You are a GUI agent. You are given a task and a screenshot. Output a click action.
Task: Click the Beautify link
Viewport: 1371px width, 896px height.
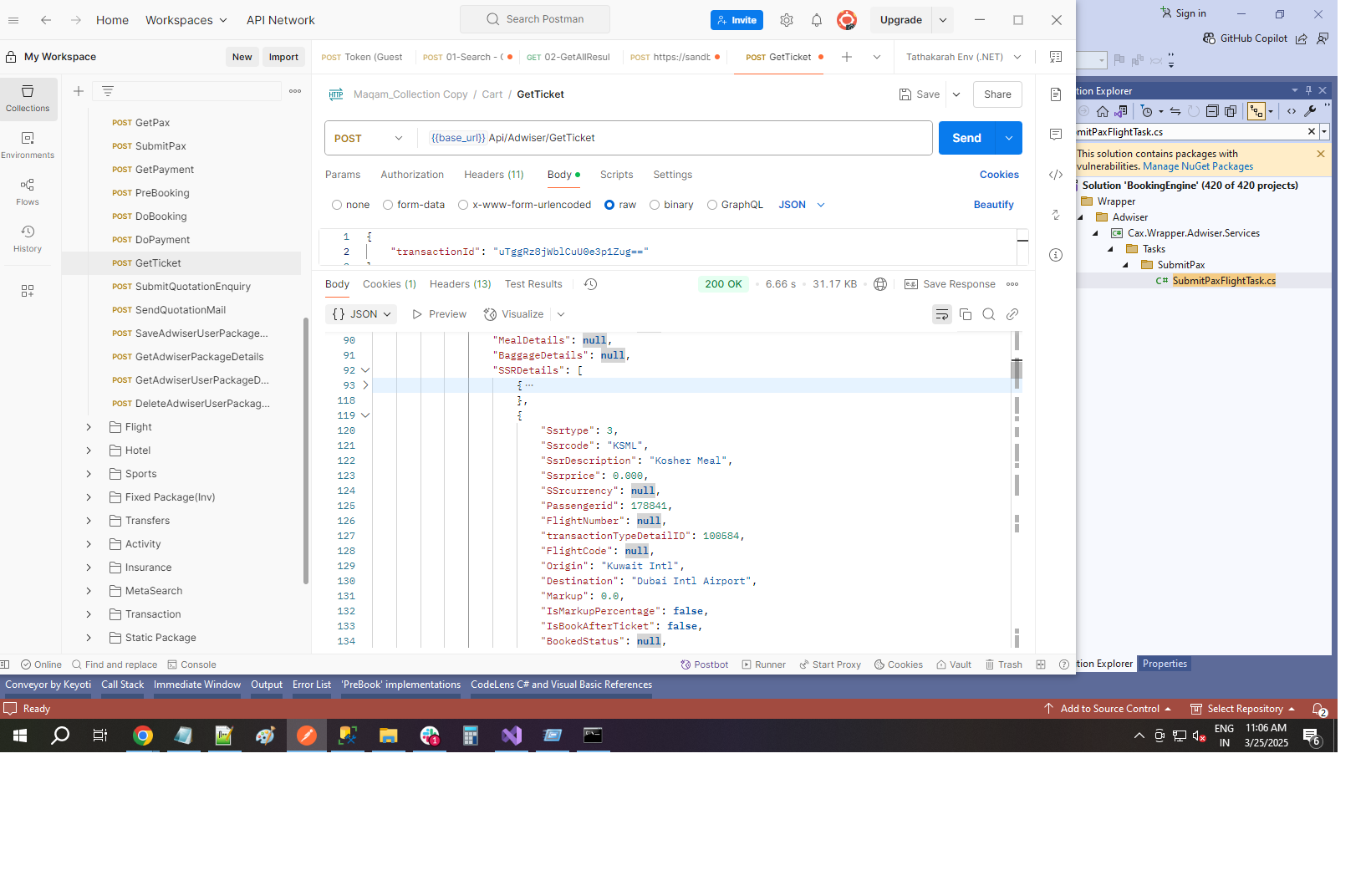[993, 205]
